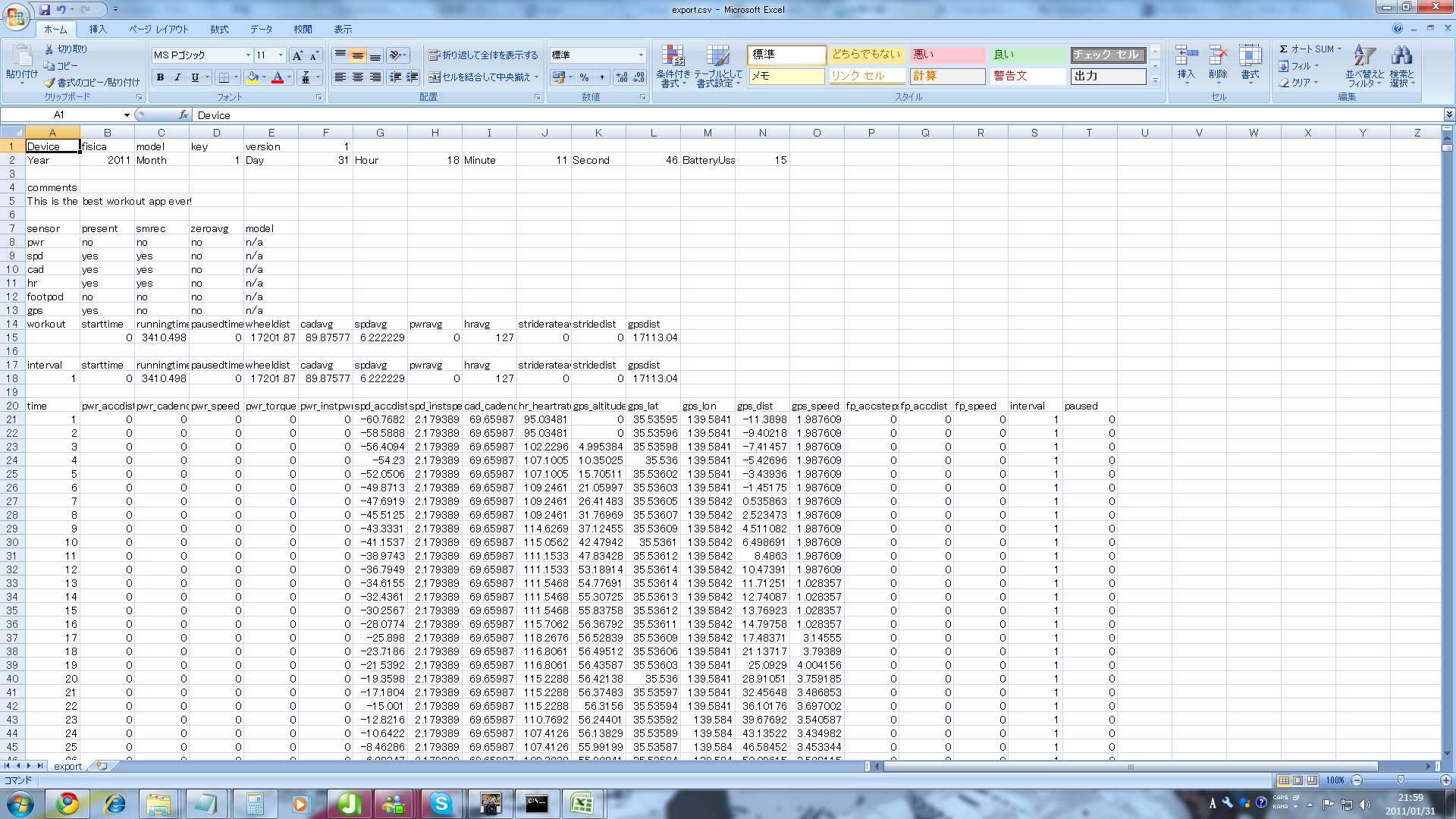Open the number format dropdown
The width and height of the screenshot is (1456, 819).
pyautogui.click(x=641, y=55)
